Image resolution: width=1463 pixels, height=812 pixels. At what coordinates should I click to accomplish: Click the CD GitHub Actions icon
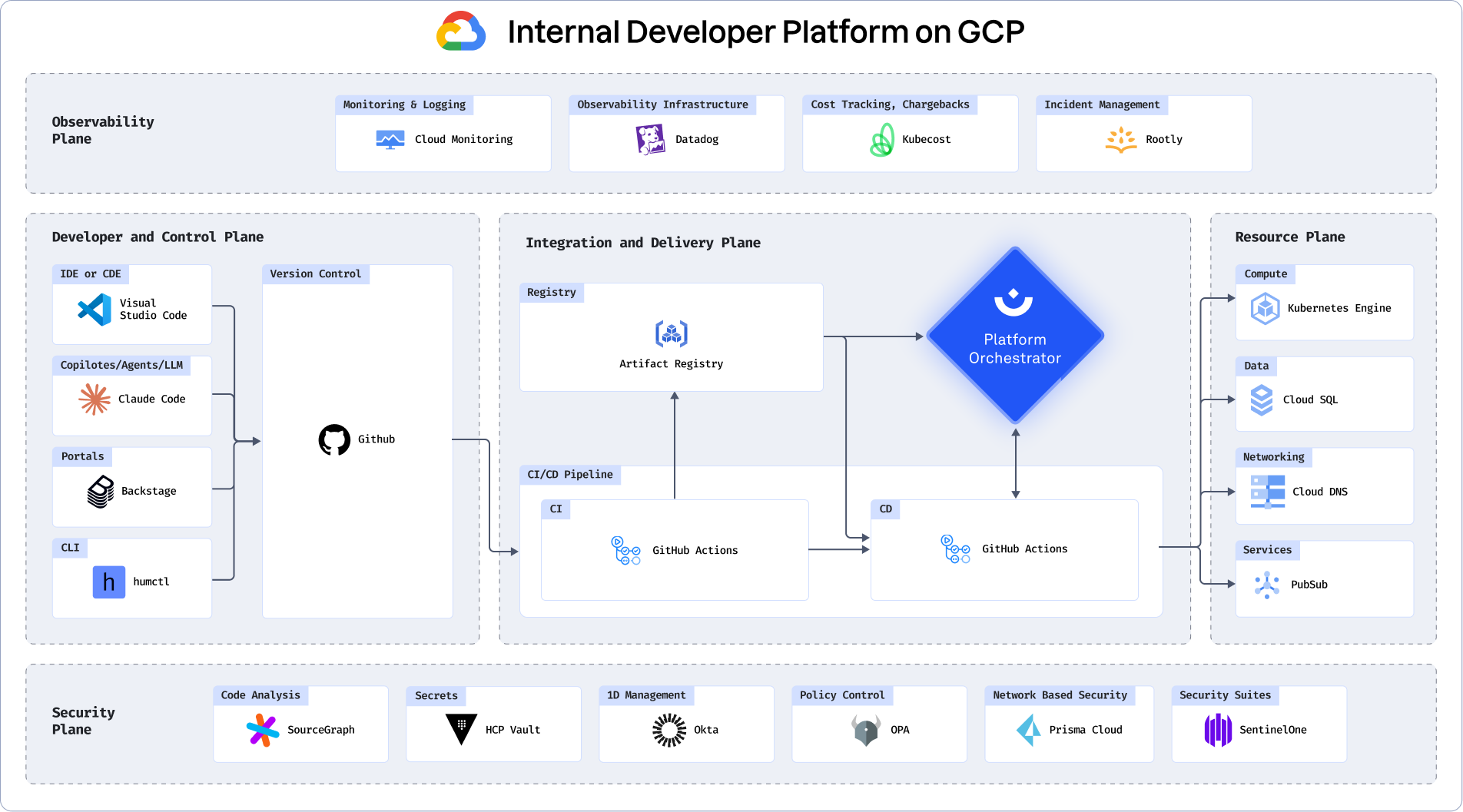click(955, 549)
